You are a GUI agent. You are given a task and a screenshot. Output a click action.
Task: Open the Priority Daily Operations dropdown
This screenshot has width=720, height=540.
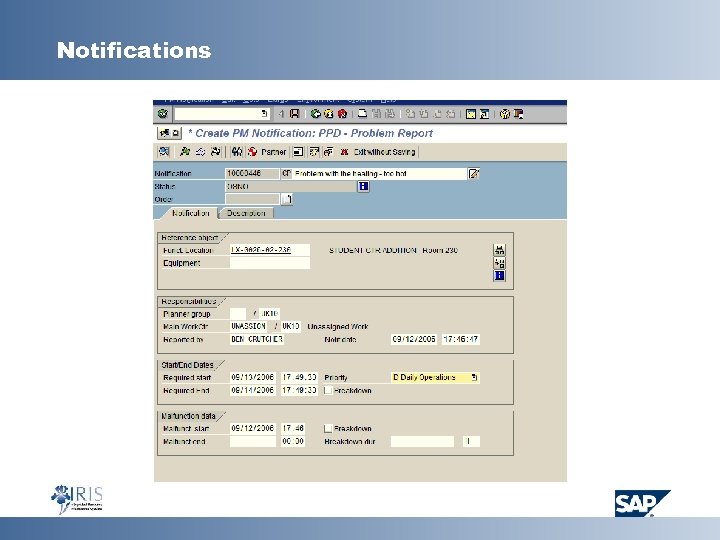(x=474, y=377)
